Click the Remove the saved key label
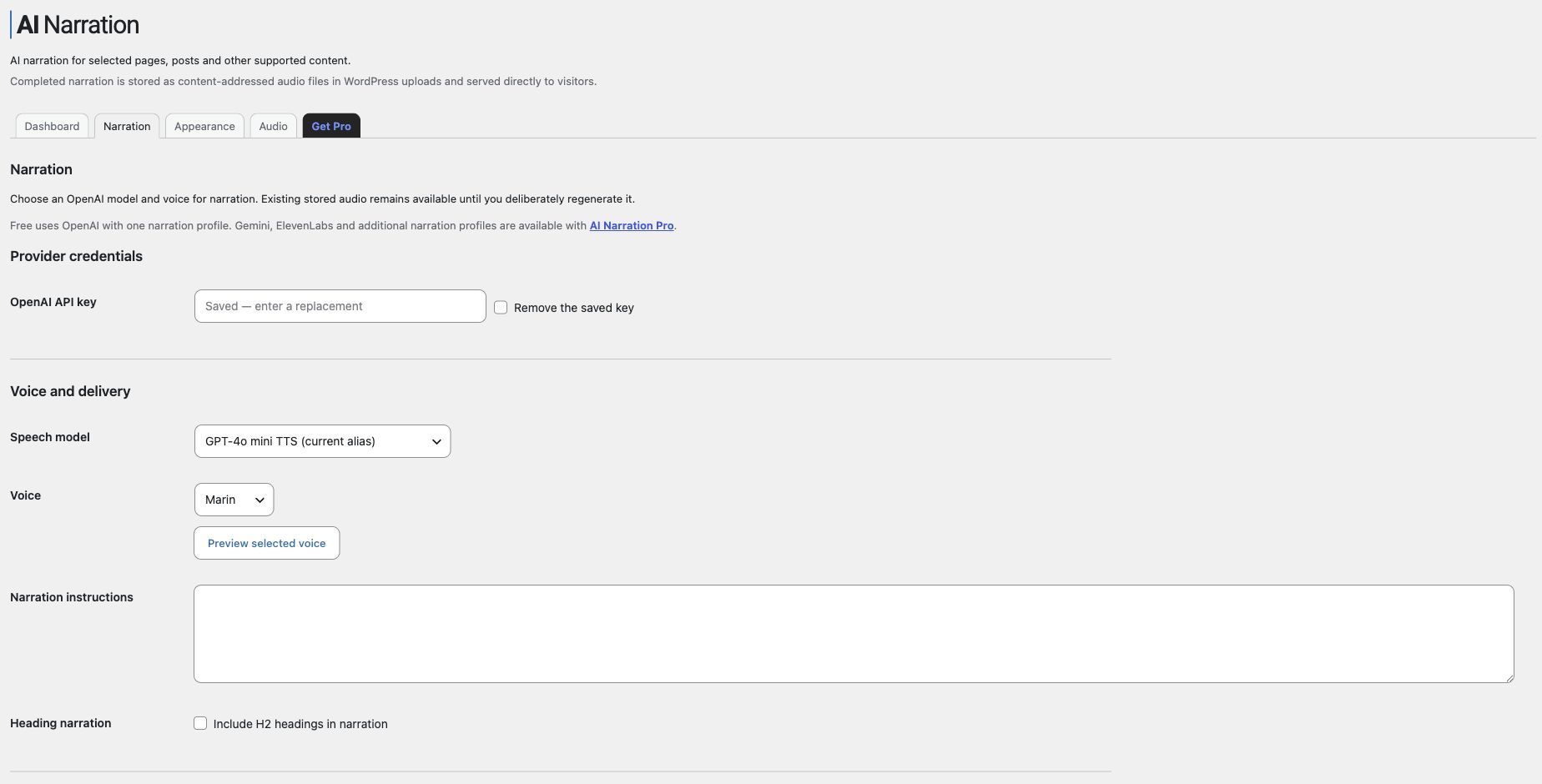 (574, 308)
